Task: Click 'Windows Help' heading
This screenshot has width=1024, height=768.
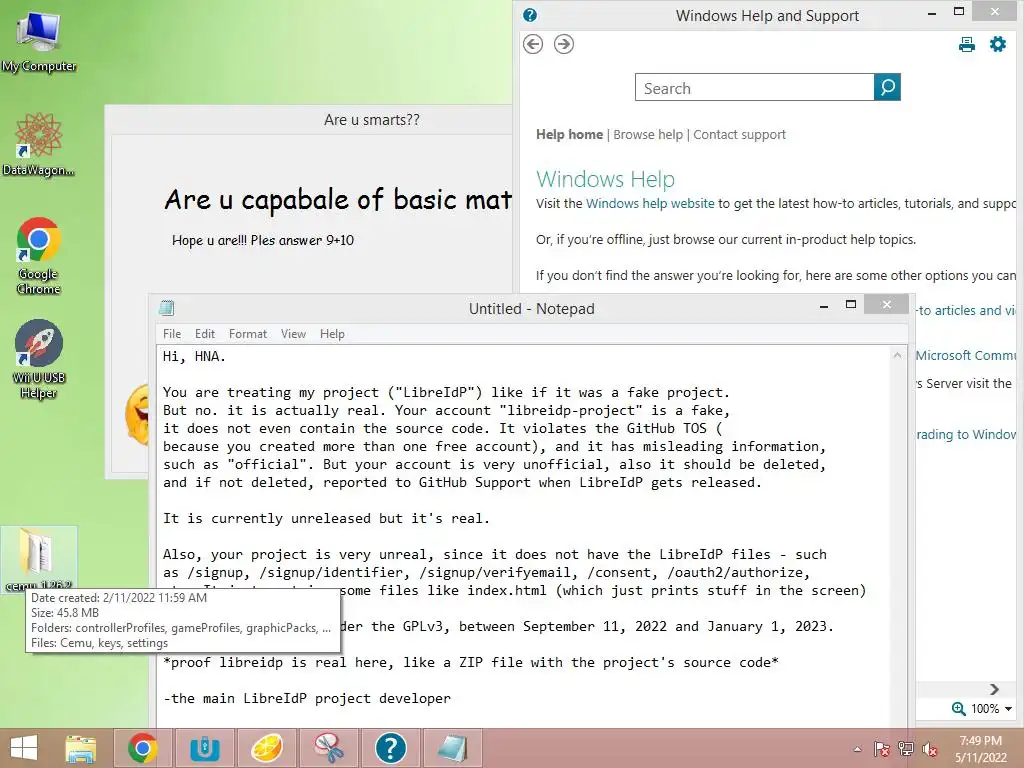Action: (605, 179)
